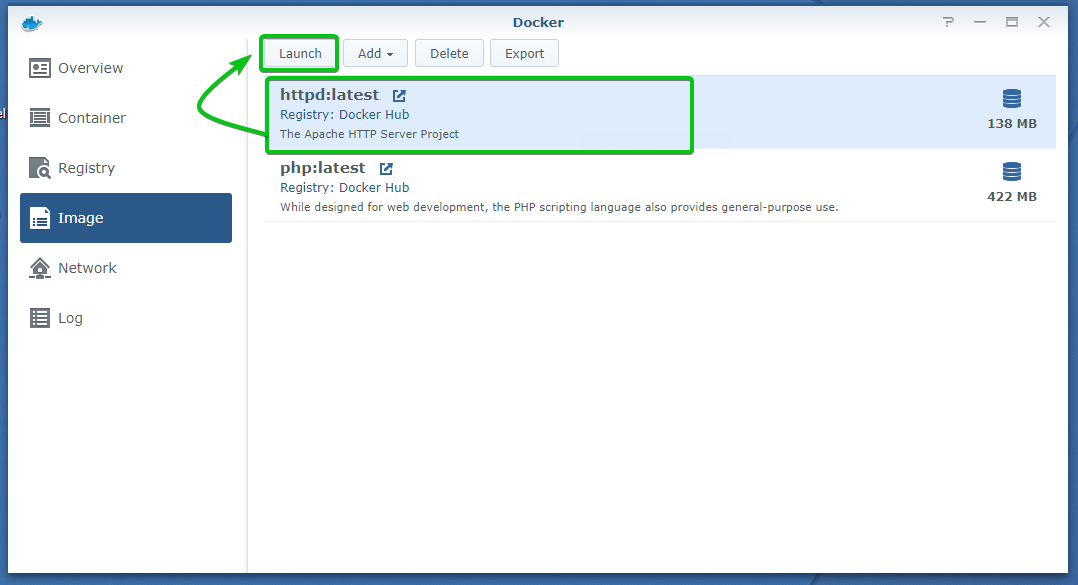The width and height of the screenshot is (1078, 585).
Task: Click the PHP scripting language description text
Action: [x=559, y=207]
